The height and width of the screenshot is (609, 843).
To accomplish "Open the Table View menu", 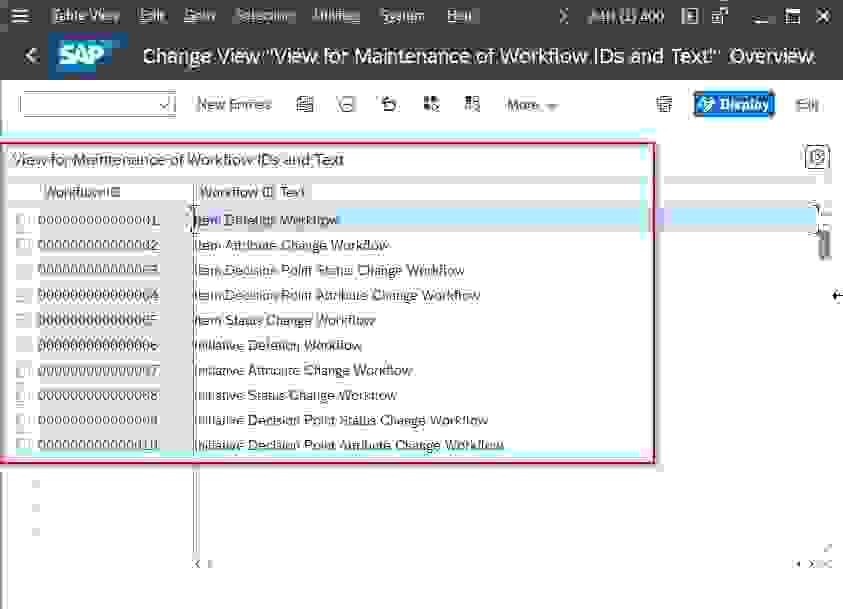I will click(85, 16).
